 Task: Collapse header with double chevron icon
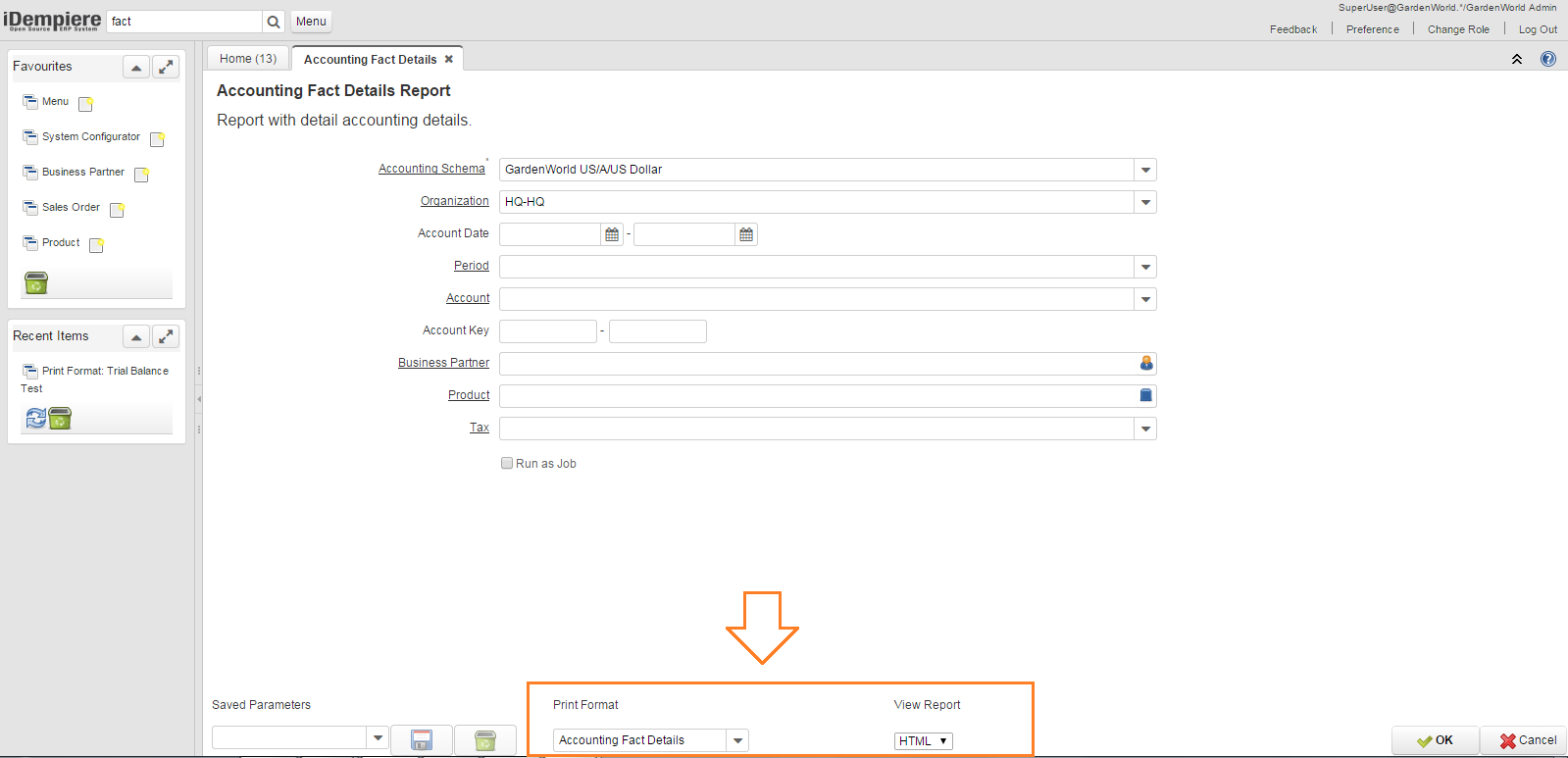tap(1517, 59)
